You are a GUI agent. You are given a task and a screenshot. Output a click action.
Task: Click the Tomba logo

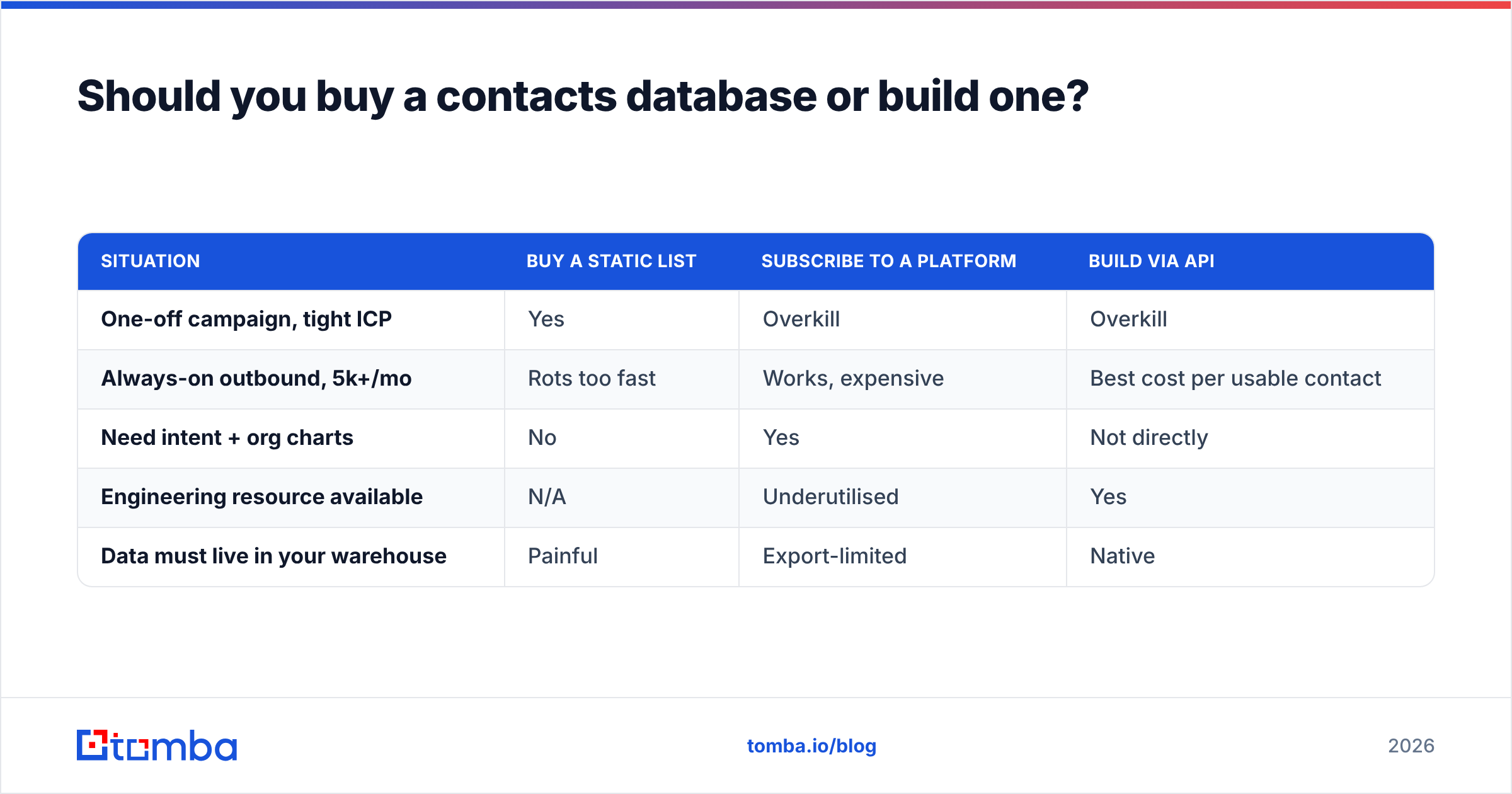tap(157, 745)
